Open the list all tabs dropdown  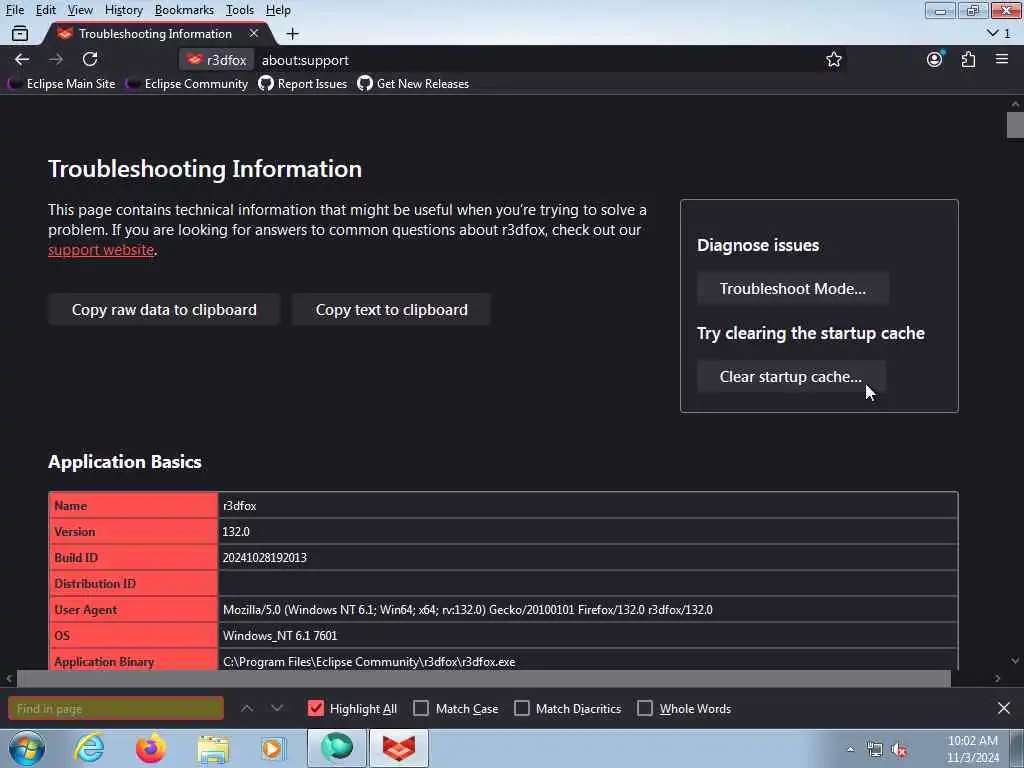998,33
